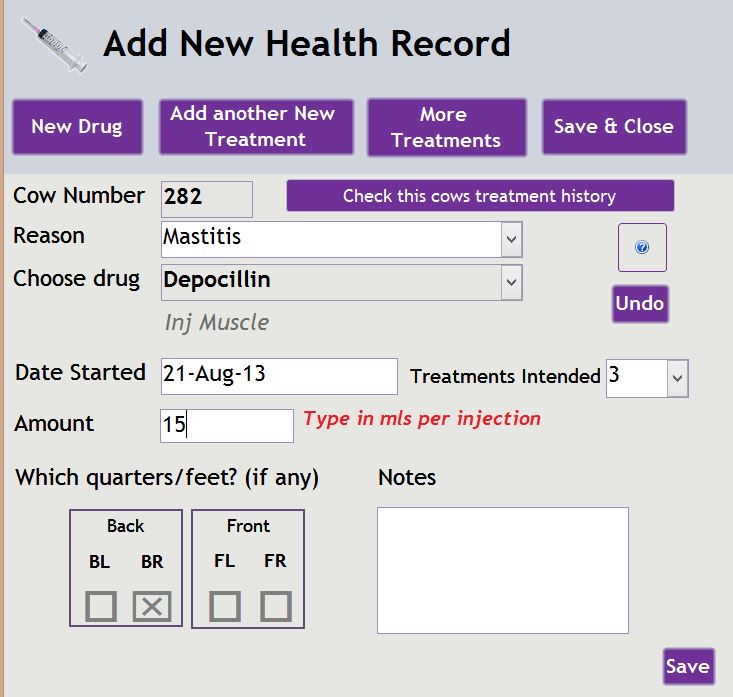Expand the Reason dropdown showing Mastitis
733x697 pixels.
click(x=511, y=239)
